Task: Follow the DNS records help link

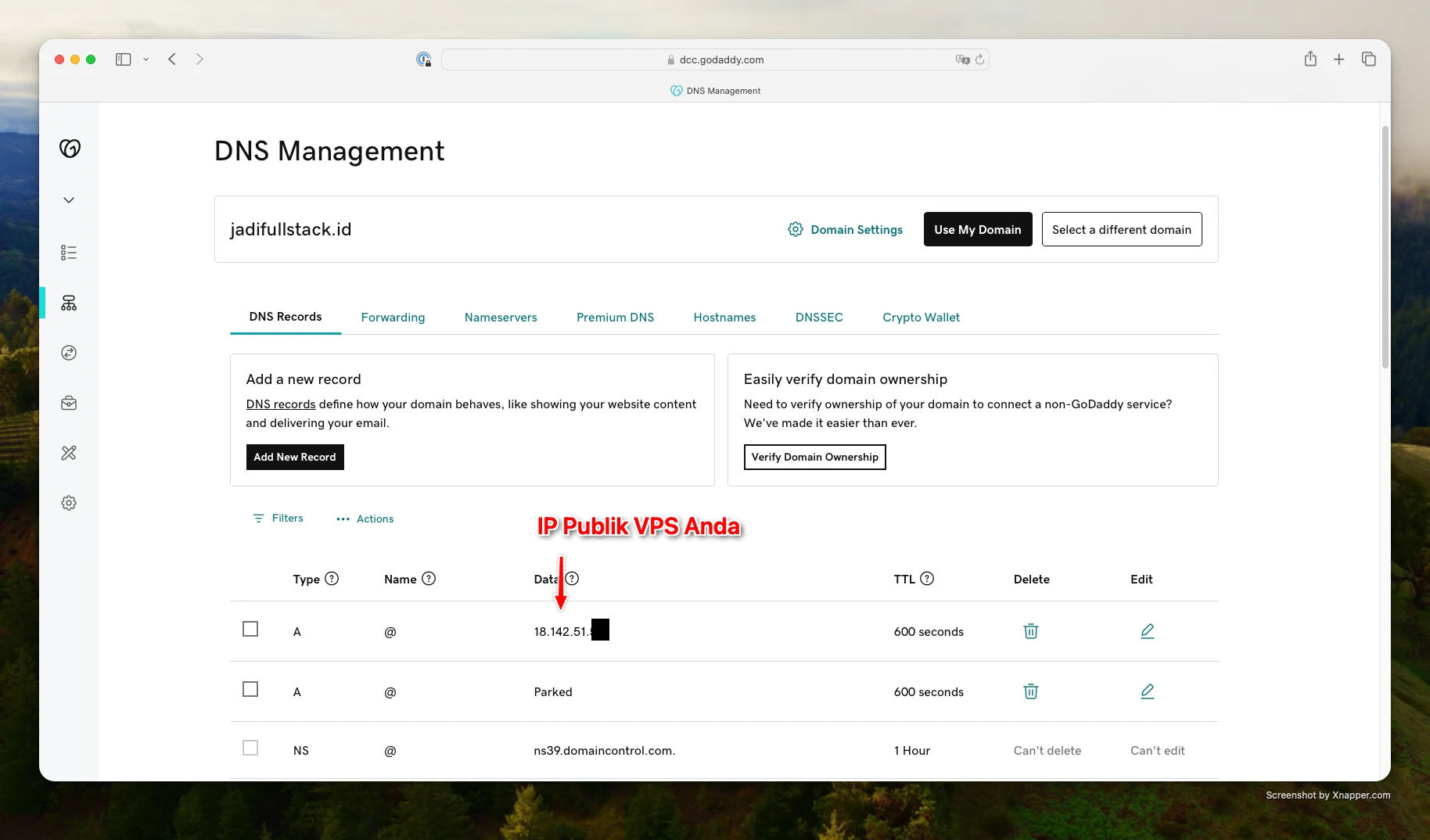Action: [281, 404]
